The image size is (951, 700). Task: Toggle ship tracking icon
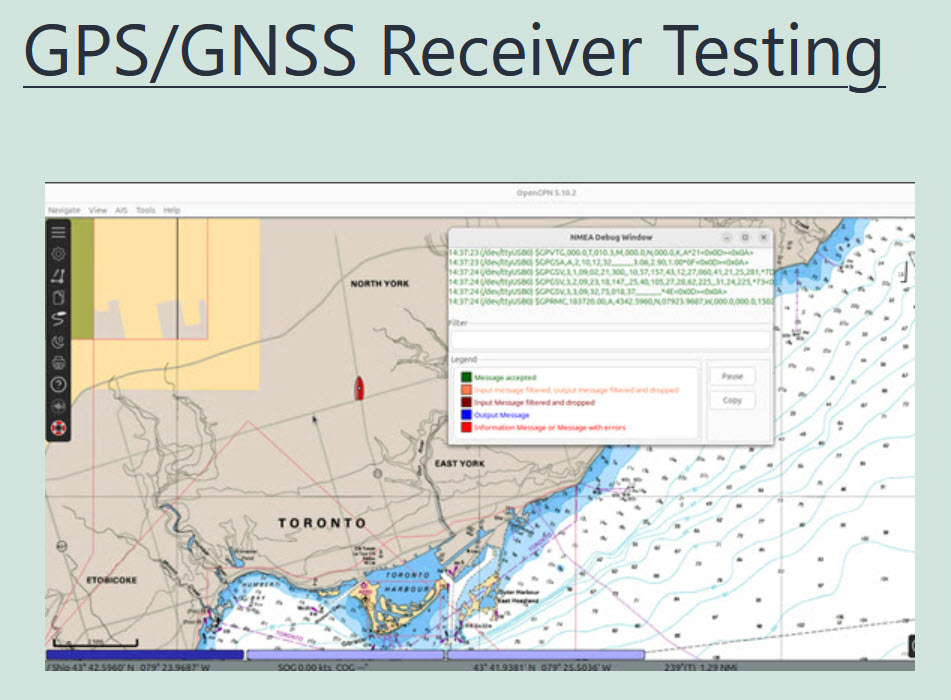(58, 319)
